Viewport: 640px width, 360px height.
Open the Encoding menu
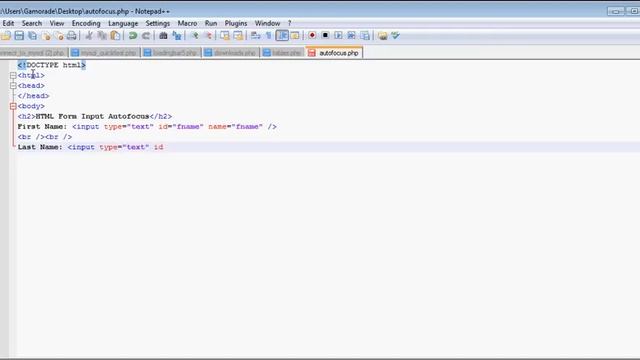pyautogui.click(x=86, y=23)
